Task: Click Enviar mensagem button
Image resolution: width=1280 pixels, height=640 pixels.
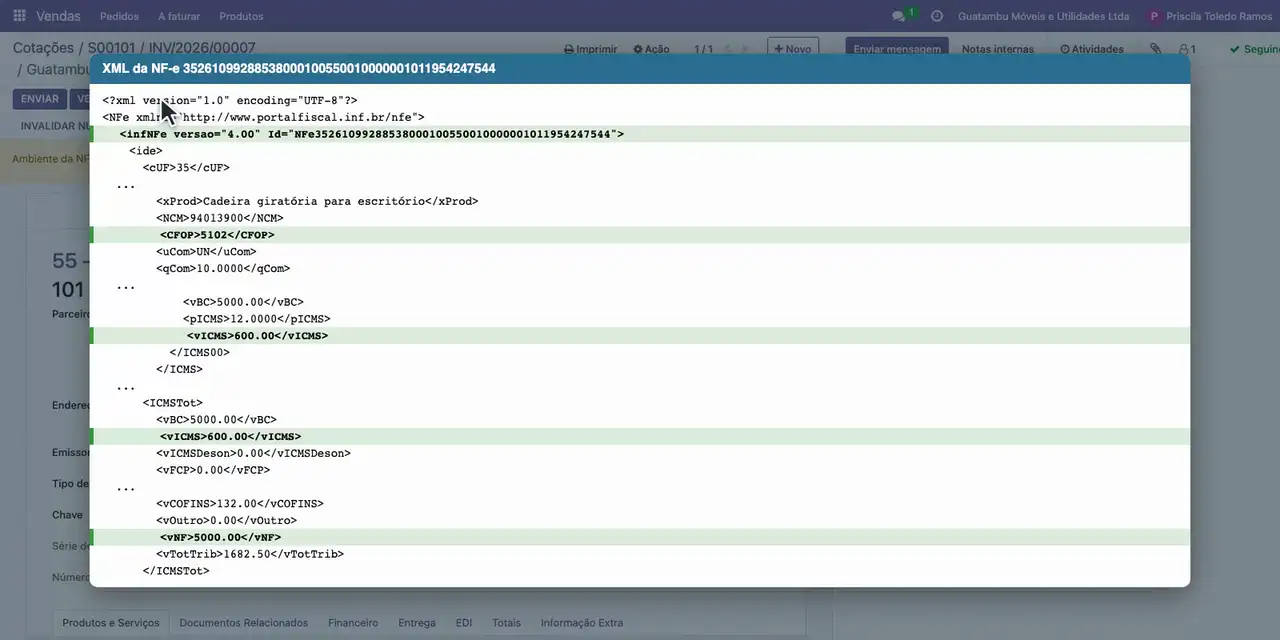Action: 897,49
